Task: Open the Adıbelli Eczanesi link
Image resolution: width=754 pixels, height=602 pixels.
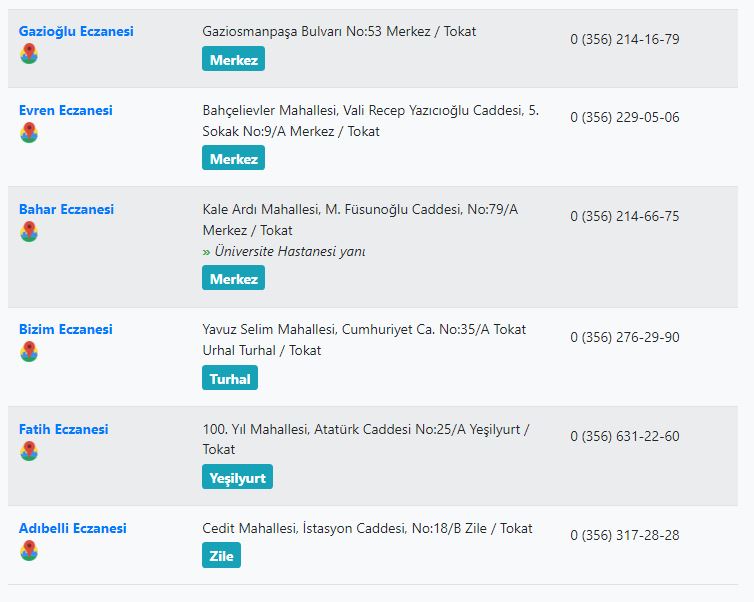Action: pos(73,528)
